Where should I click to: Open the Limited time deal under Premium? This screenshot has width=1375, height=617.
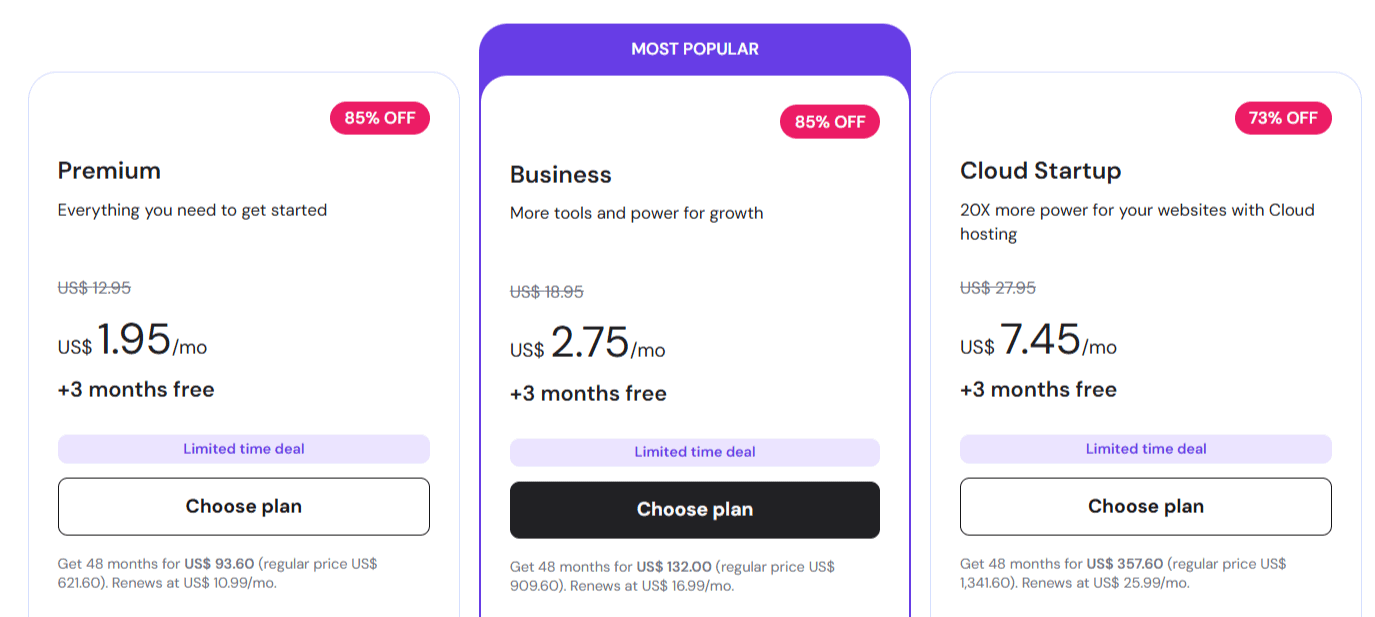coord(243,448)
